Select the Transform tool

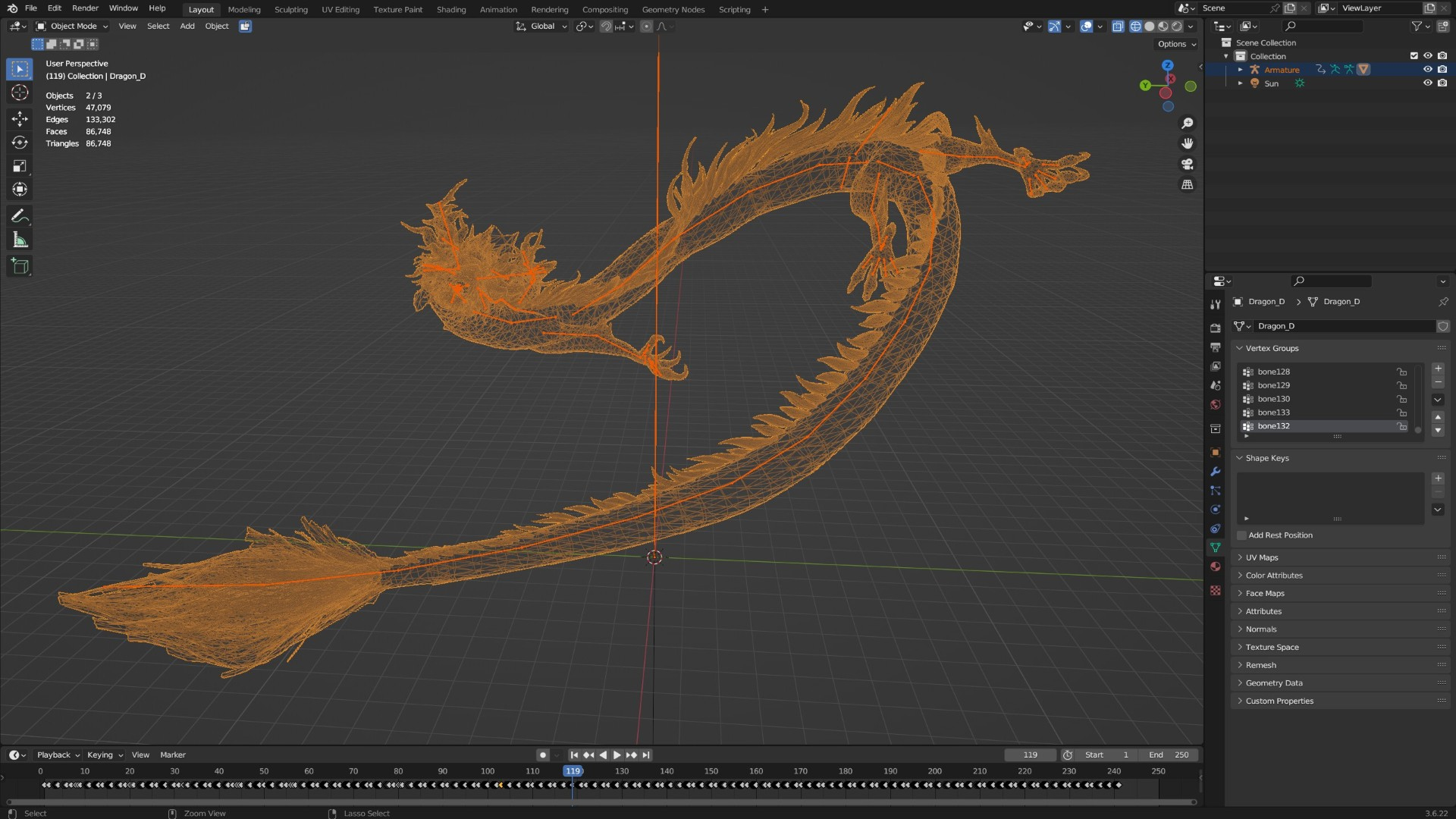pos(20,190)
